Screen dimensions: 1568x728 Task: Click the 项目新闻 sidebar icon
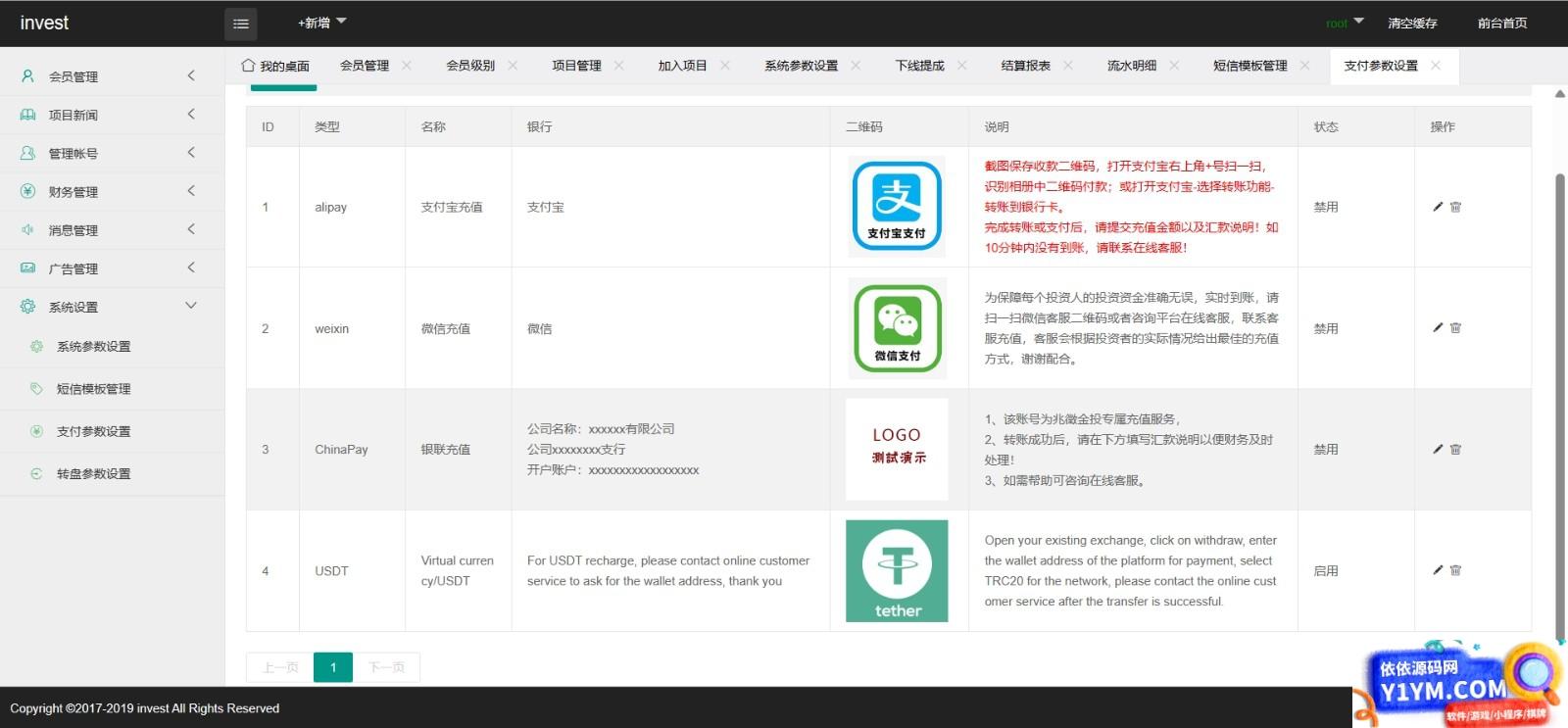[27, 115]
